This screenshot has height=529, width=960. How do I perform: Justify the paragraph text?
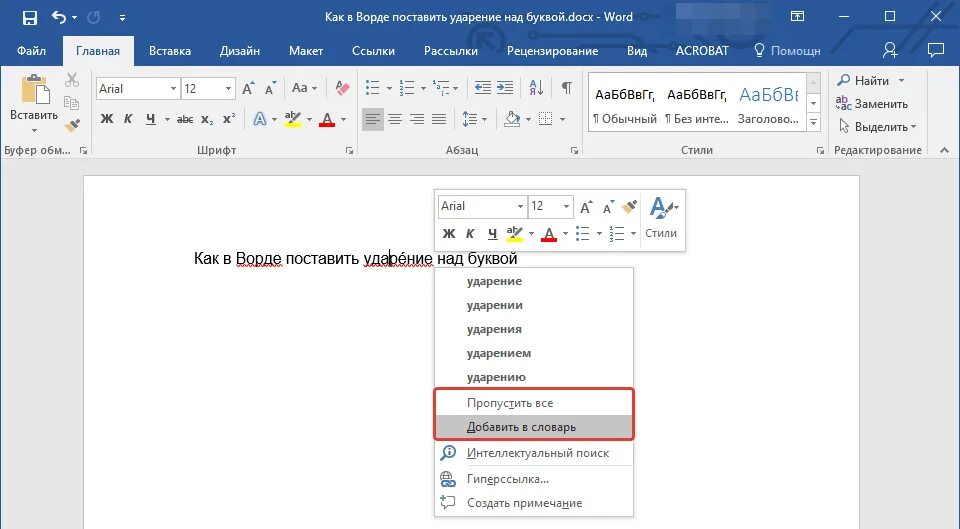coord(439,119)
